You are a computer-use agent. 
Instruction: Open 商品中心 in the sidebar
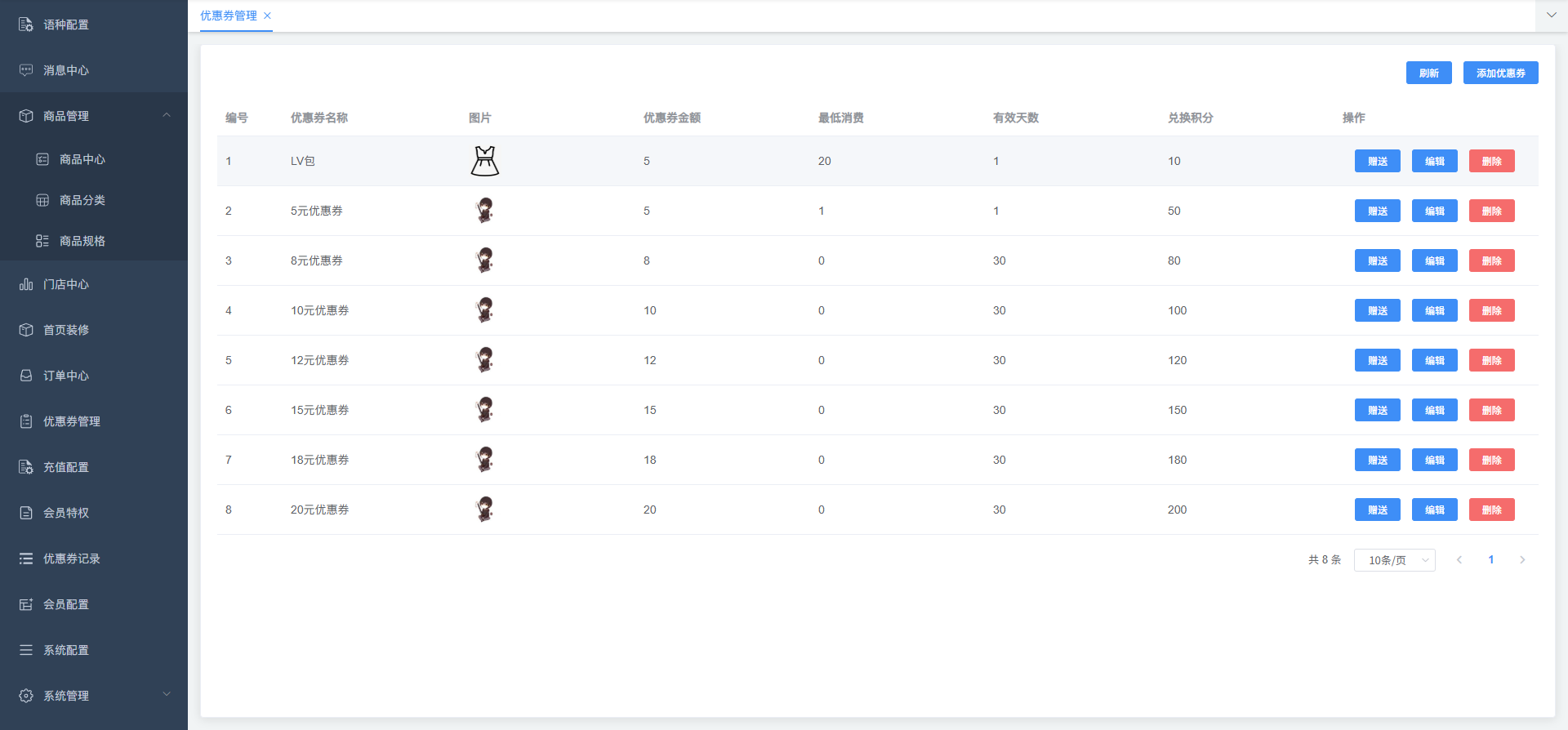point(82,159)
